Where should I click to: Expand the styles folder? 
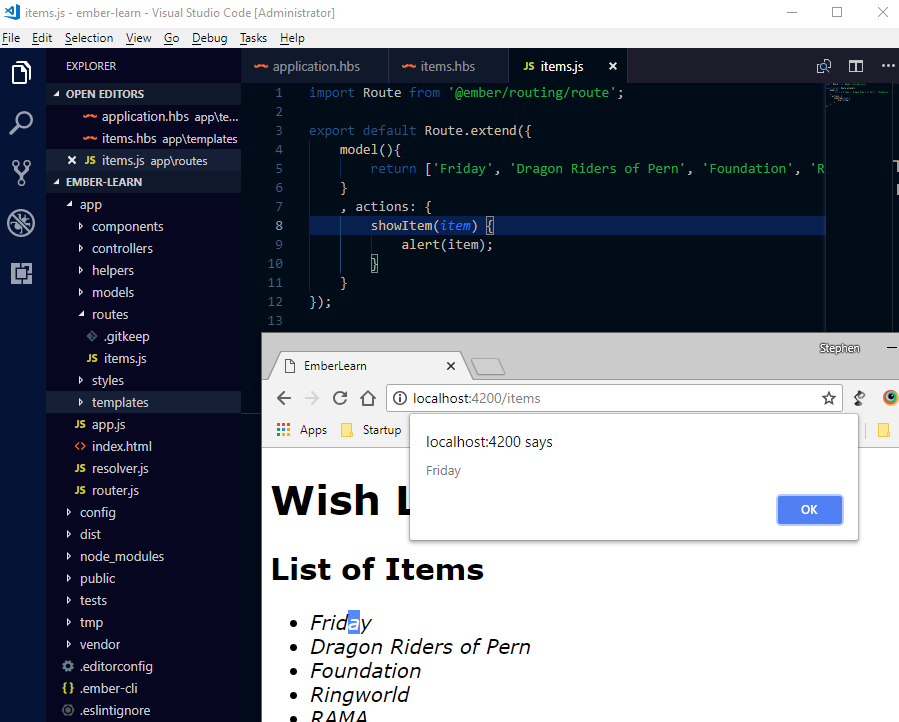pos(81,380)
